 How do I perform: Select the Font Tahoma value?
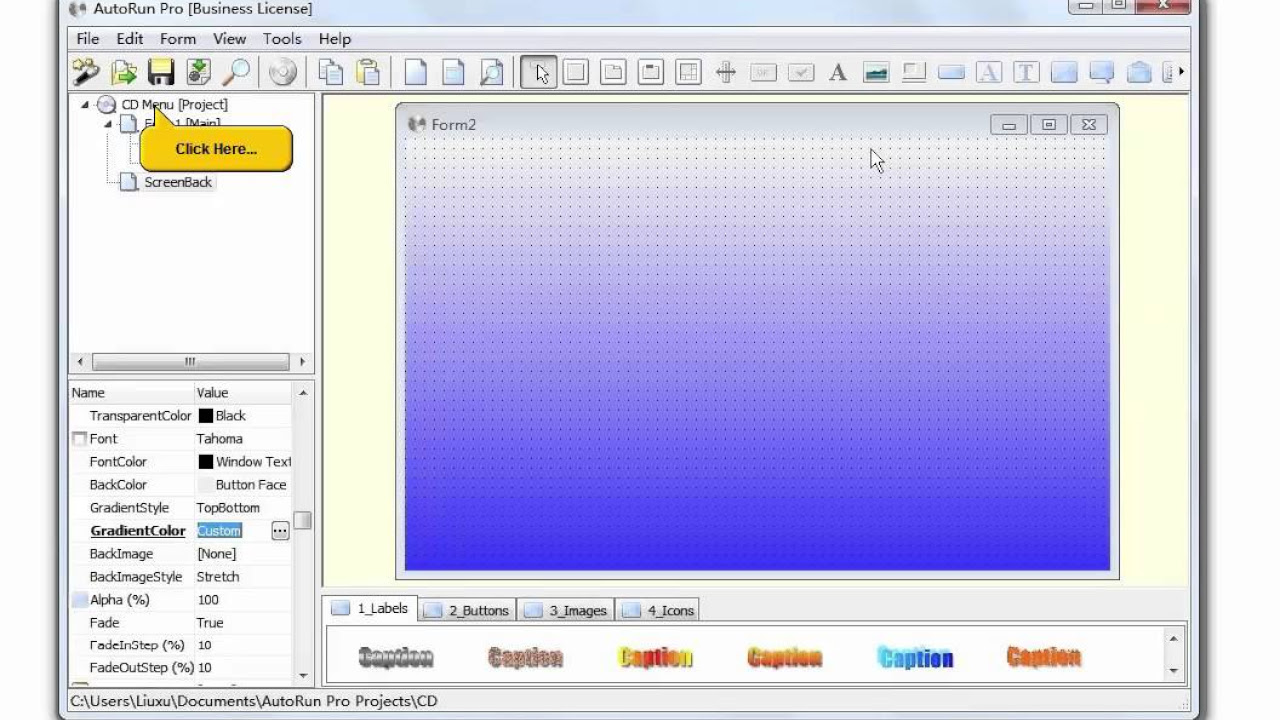220,439
